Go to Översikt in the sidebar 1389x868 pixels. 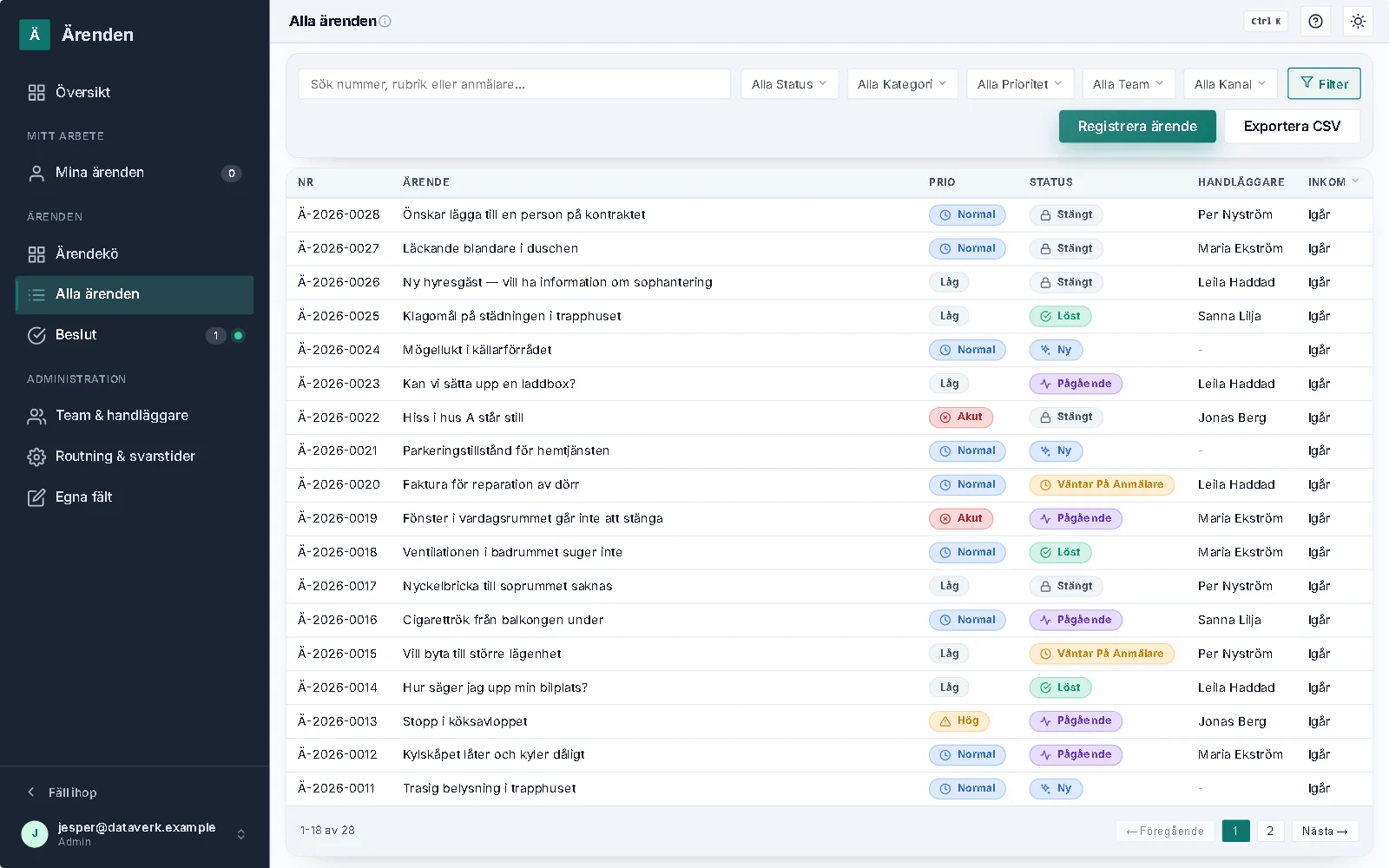click(x=135, y=93)
